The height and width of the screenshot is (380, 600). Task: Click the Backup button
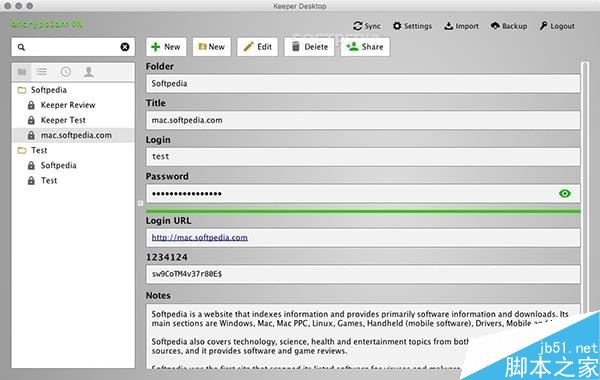[x=509, y=26]
